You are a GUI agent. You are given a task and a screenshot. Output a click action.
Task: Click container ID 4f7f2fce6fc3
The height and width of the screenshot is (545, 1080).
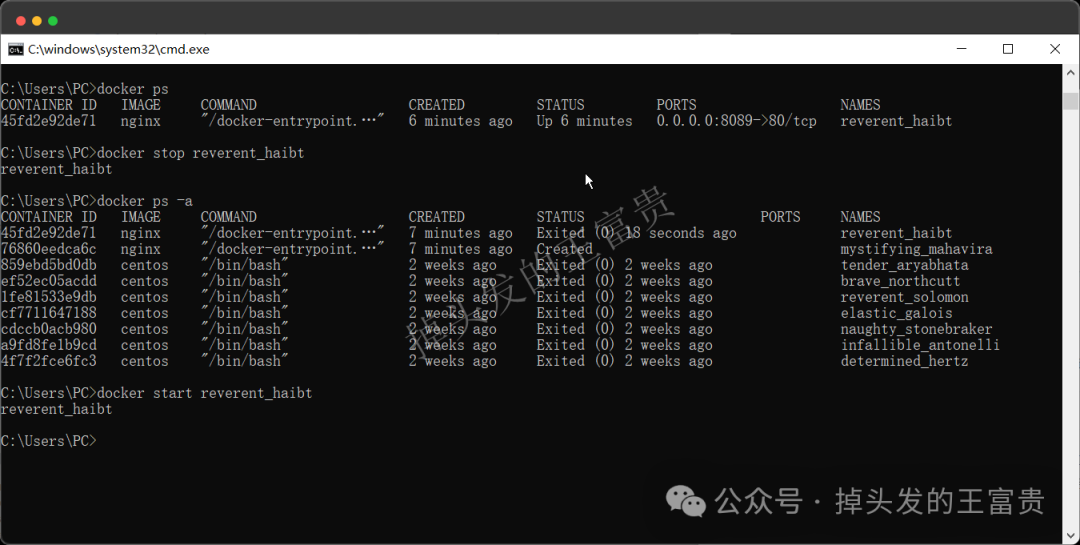click(49, 361)
